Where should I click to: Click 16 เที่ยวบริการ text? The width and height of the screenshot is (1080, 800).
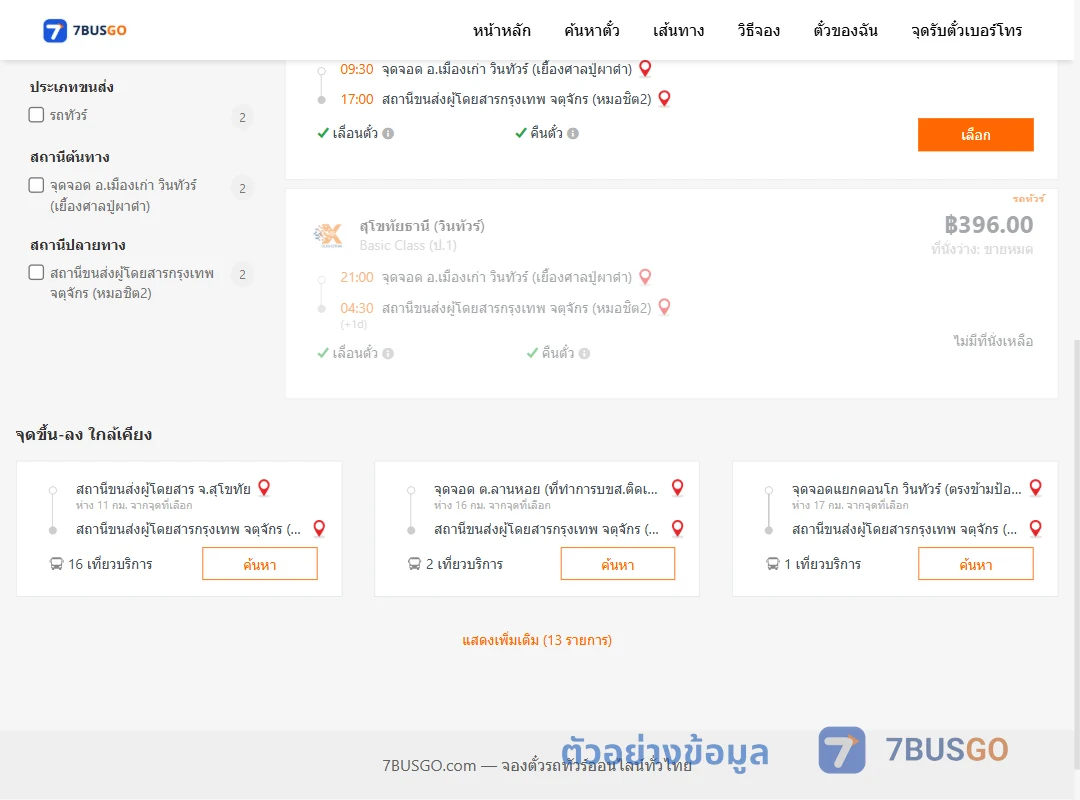coord(110,564)
